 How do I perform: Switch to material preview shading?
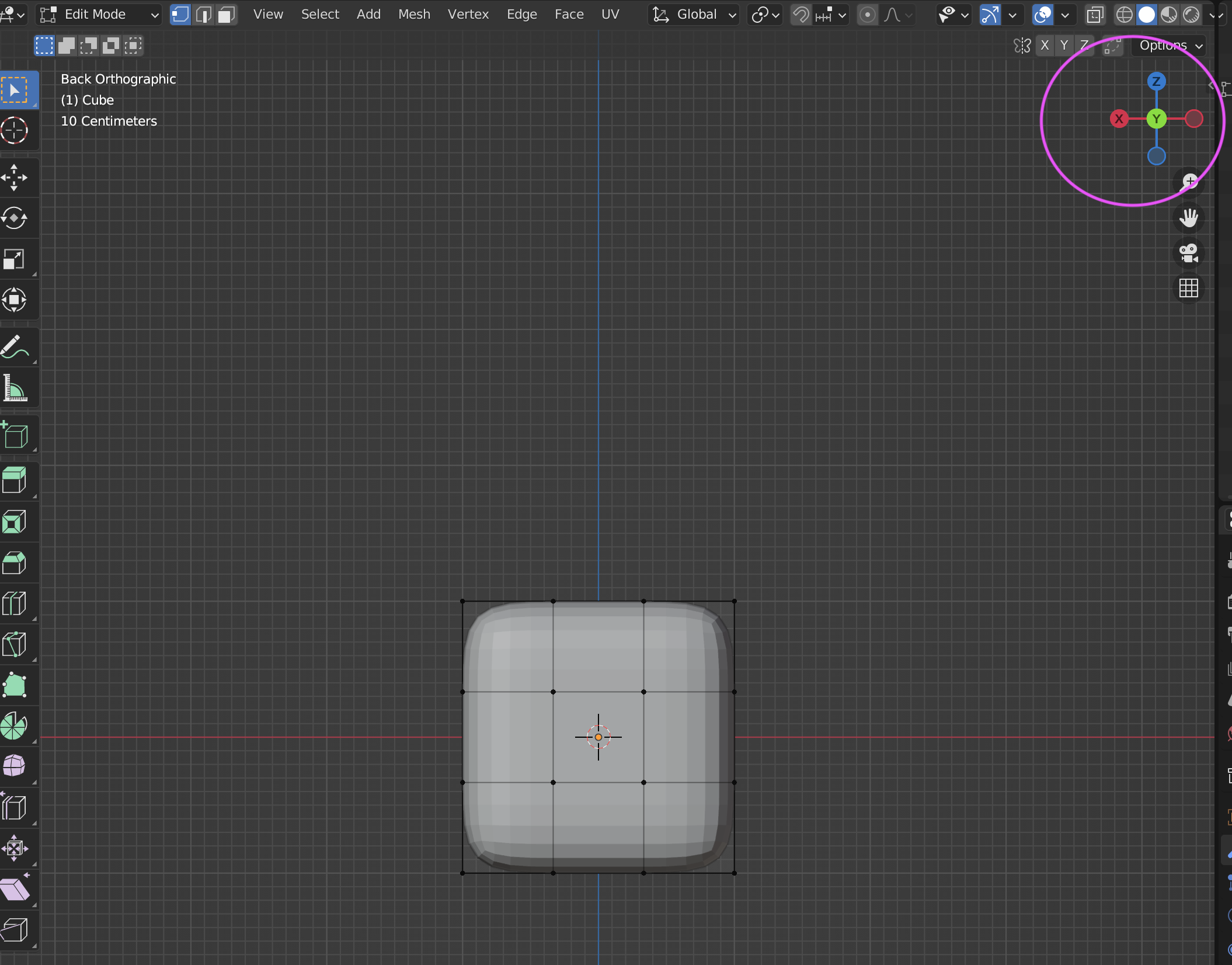(x=1169, y=15)
